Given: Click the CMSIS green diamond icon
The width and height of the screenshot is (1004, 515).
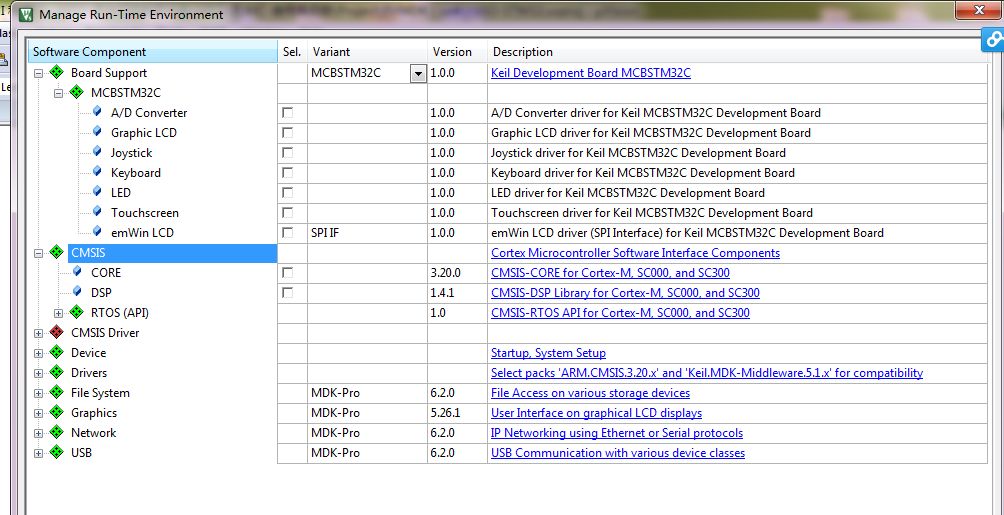Looking at the screenshot, I should 56,252.
